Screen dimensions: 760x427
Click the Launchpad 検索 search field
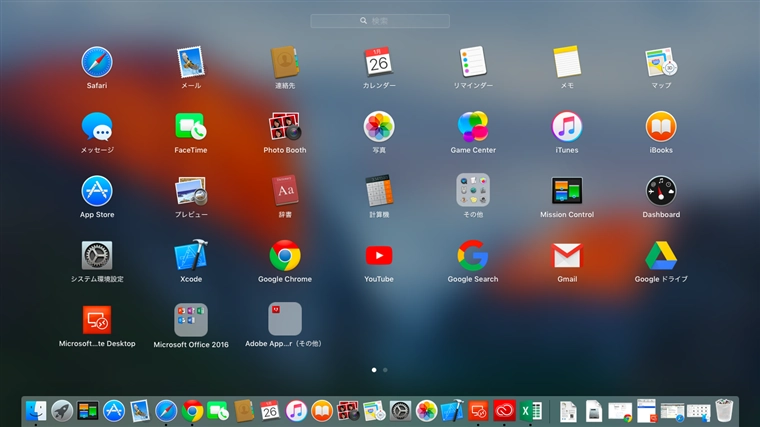click(380, 21)
